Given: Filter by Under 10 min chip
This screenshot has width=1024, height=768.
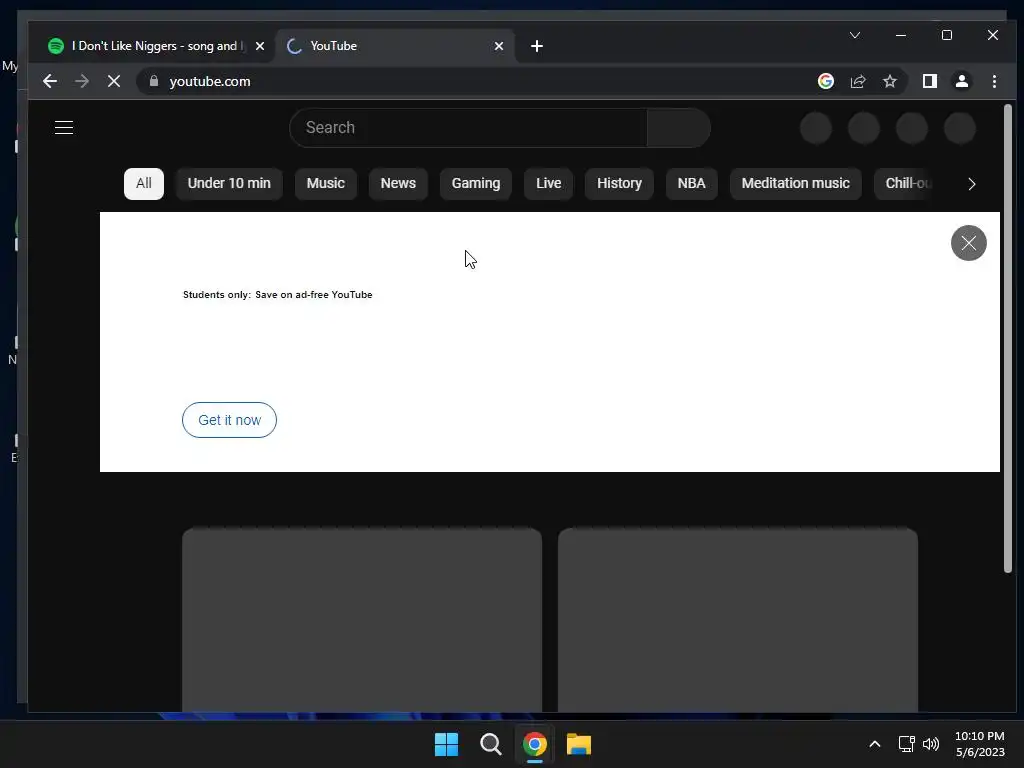Looking at the screenshot, I should 229,184.
